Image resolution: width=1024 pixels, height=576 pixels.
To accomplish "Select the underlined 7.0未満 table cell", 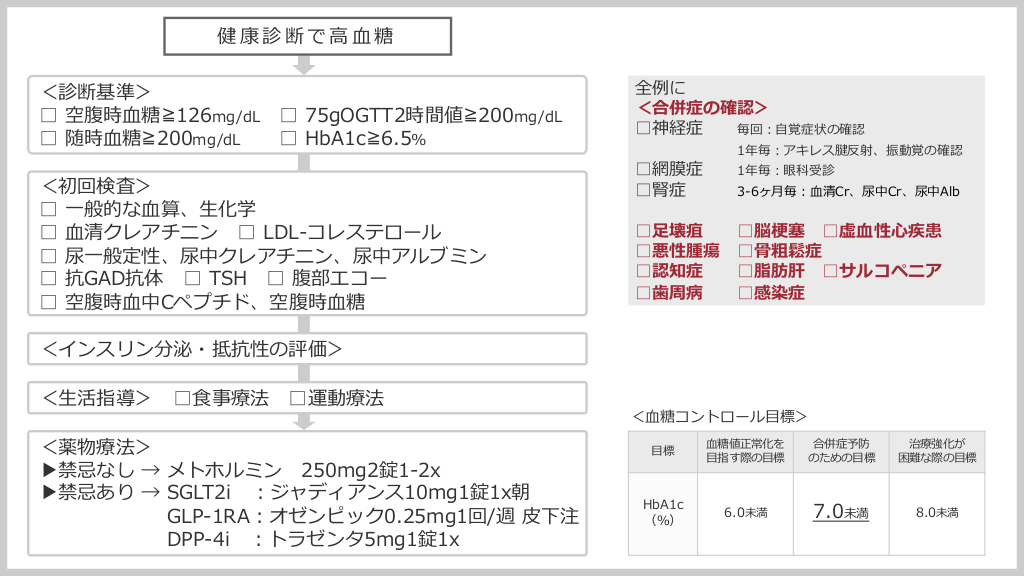I will (x=840, y=512).
